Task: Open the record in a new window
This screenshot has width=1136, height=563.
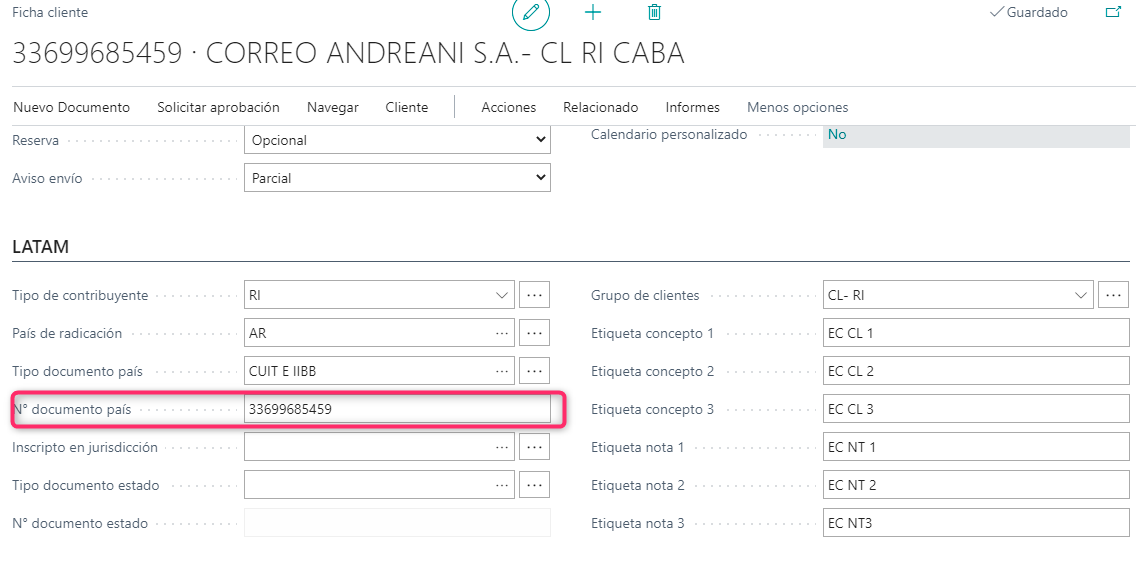Action: pos(1112,12)
